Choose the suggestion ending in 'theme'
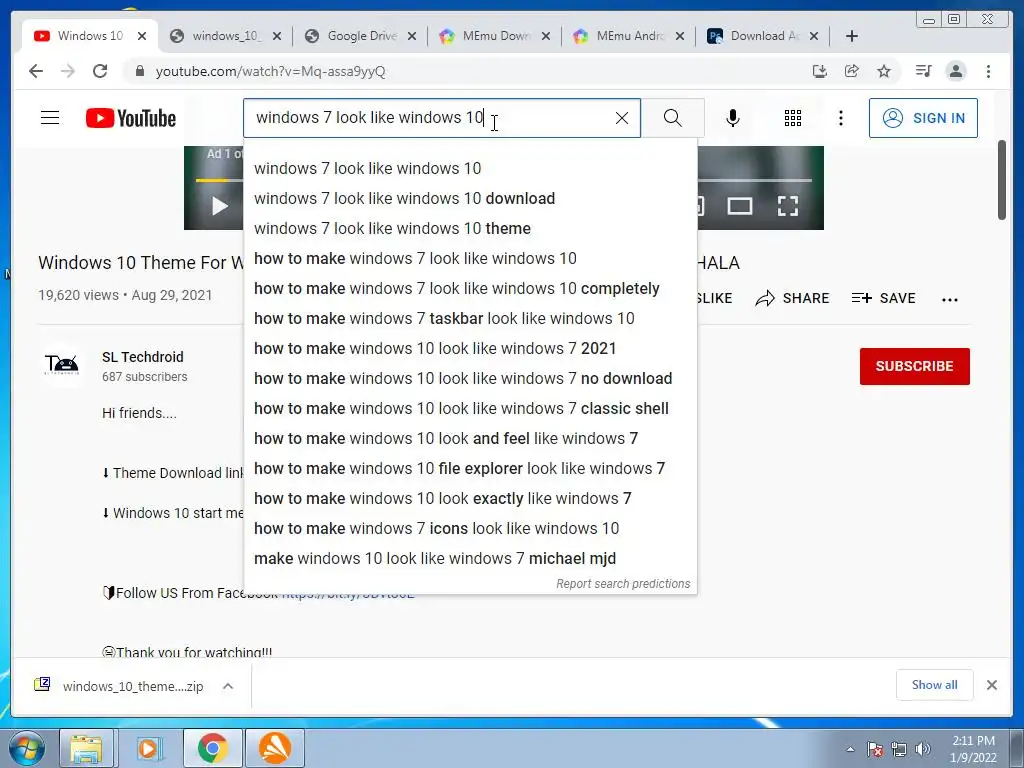 click(470, 229)
